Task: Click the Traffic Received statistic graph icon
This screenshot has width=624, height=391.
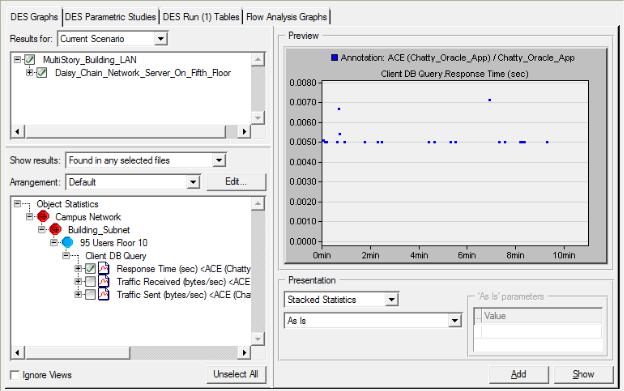Action: point(103,282)
